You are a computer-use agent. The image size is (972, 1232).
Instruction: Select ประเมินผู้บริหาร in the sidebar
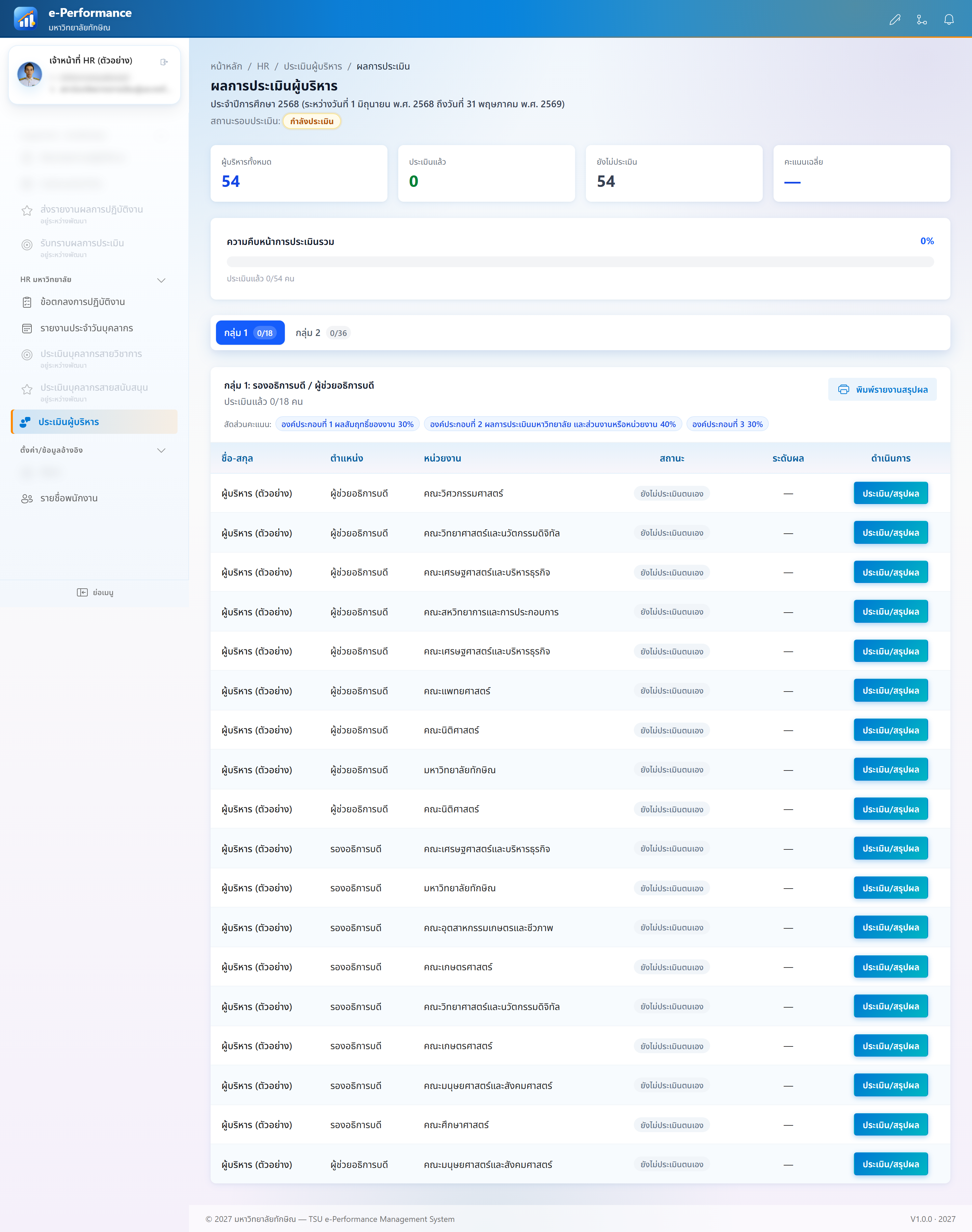point(94,421)
